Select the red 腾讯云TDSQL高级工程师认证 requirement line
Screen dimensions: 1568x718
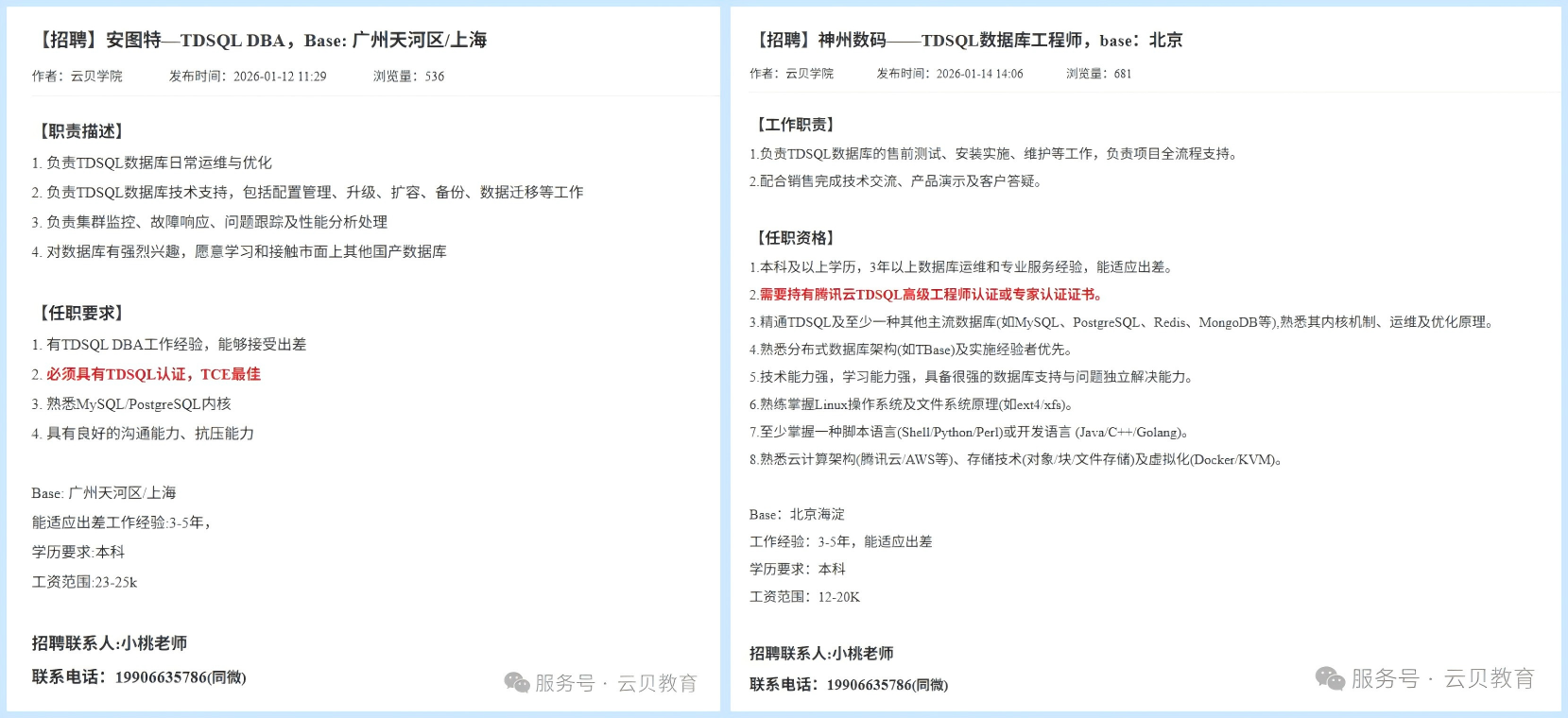pyautogui.click(x=930, y=295)
